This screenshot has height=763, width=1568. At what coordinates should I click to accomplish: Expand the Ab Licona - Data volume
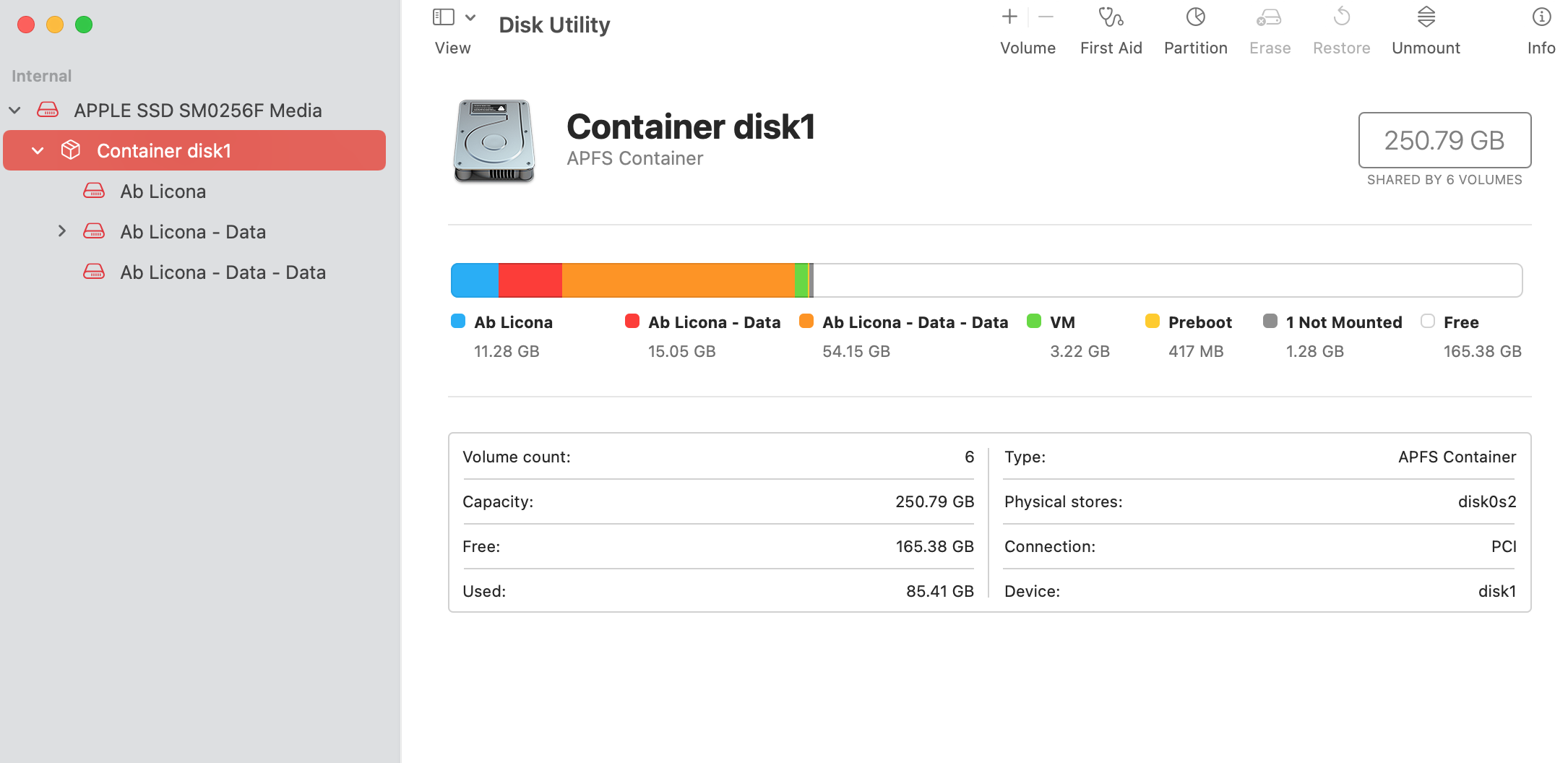(62, 231)
